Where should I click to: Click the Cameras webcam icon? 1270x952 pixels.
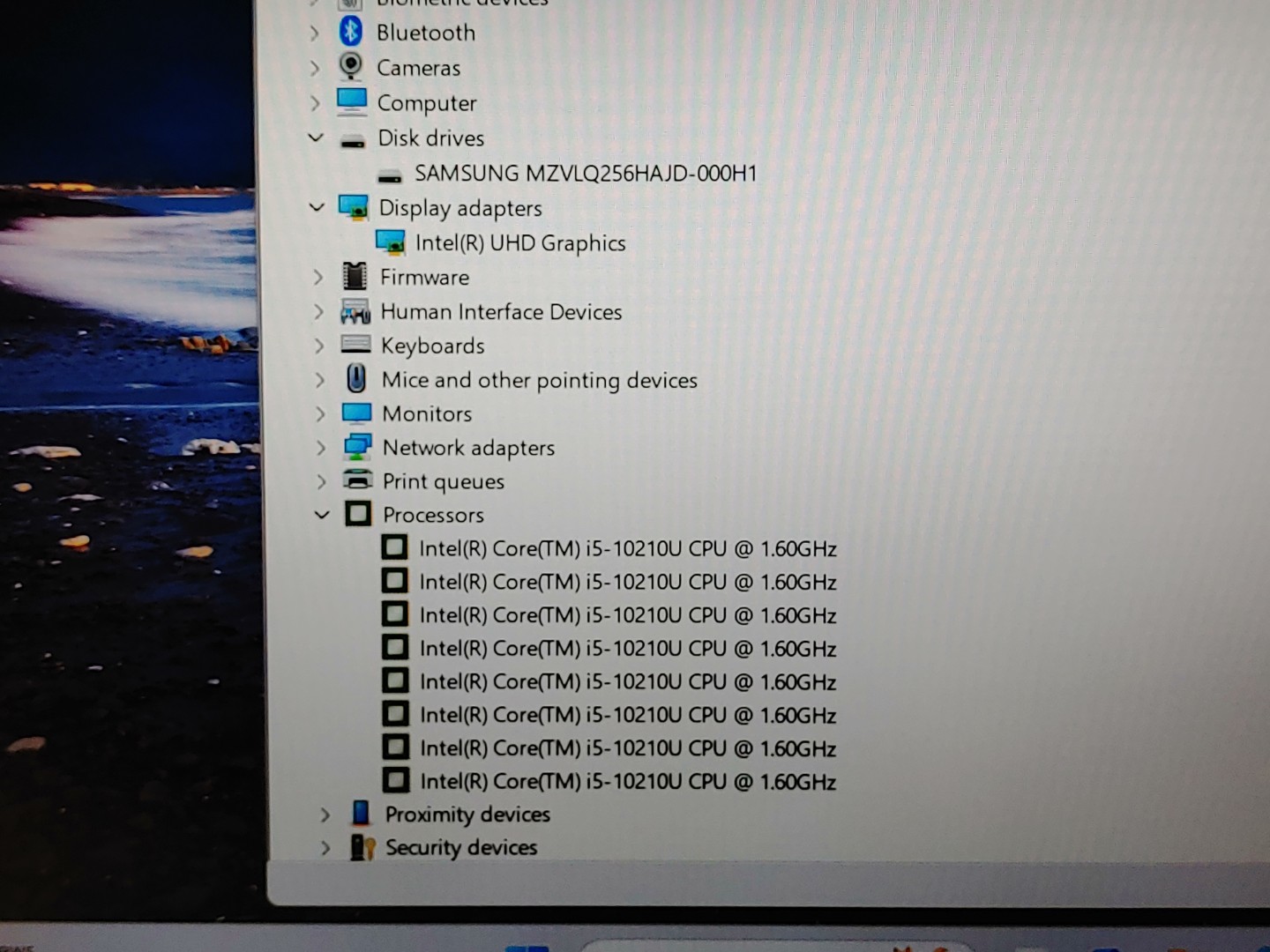[351, 67]
